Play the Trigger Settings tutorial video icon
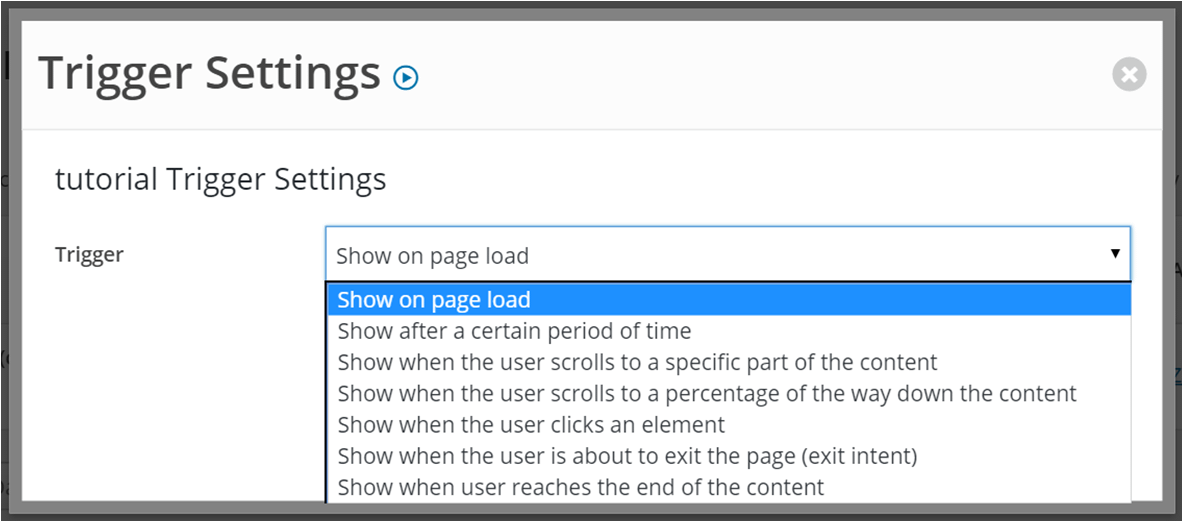1183x522 pixels. [x=406, y=77]
